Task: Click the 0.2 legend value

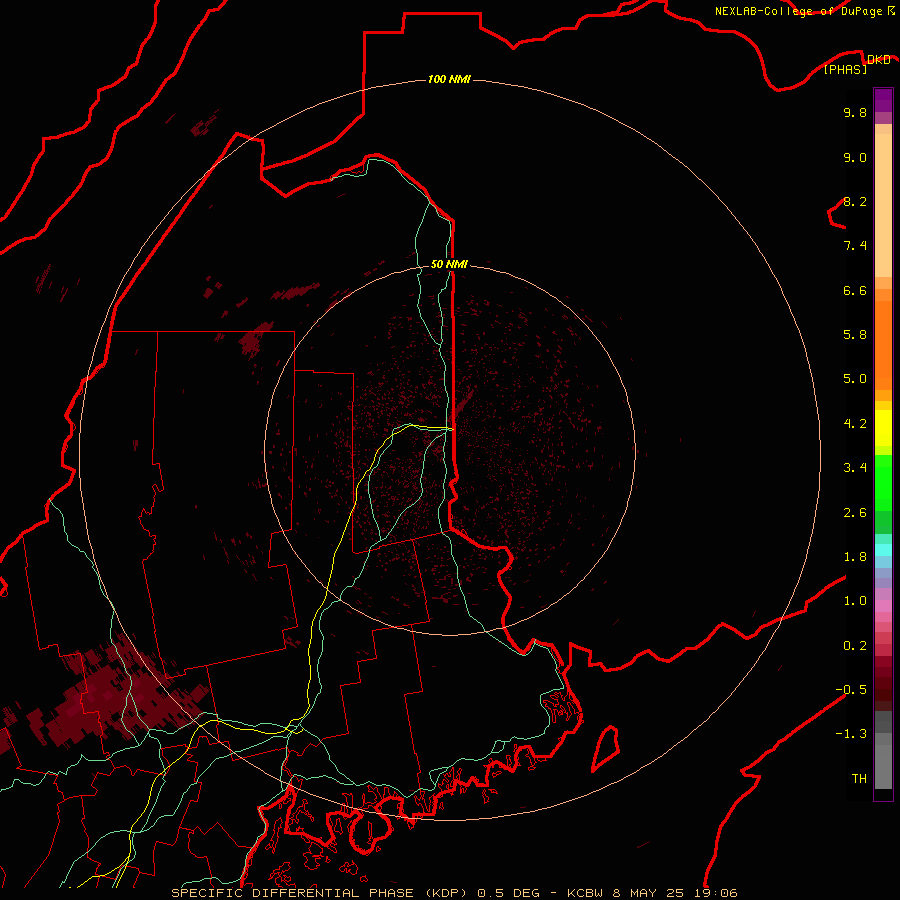Action: point(855,646)
